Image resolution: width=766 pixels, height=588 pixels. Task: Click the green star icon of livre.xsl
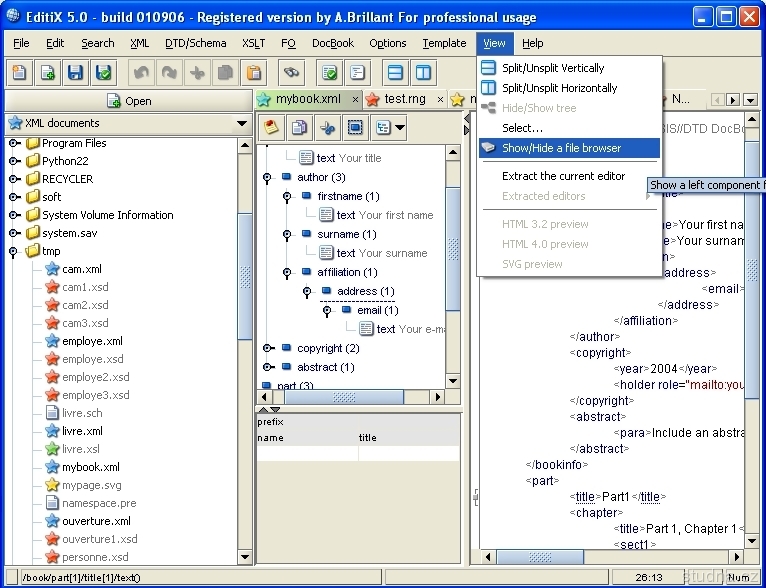52,449
